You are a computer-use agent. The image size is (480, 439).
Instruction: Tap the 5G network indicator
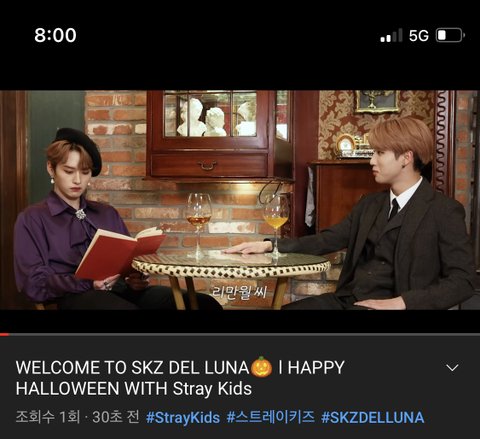[x=419, y=35]
